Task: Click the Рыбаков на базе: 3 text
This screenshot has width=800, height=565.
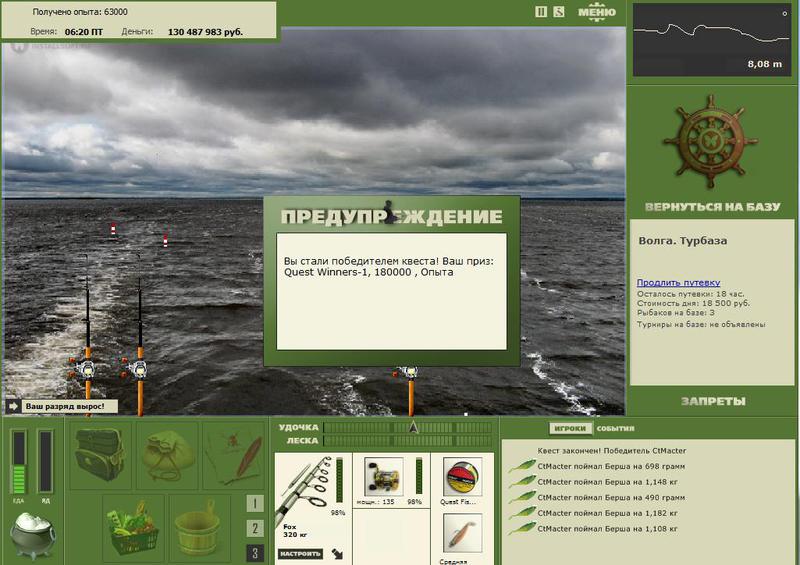Action: coord(676,312)
